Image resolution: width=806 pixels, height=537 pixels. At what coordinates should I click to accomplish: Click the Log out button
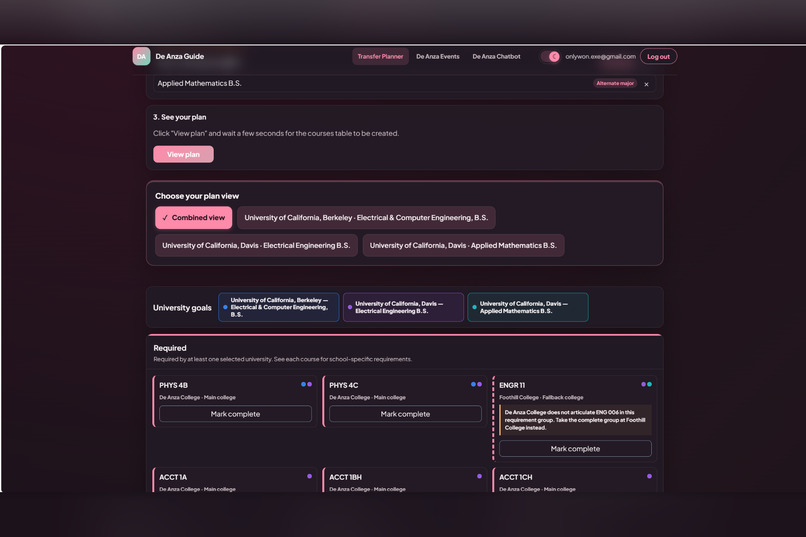point(658,57)
